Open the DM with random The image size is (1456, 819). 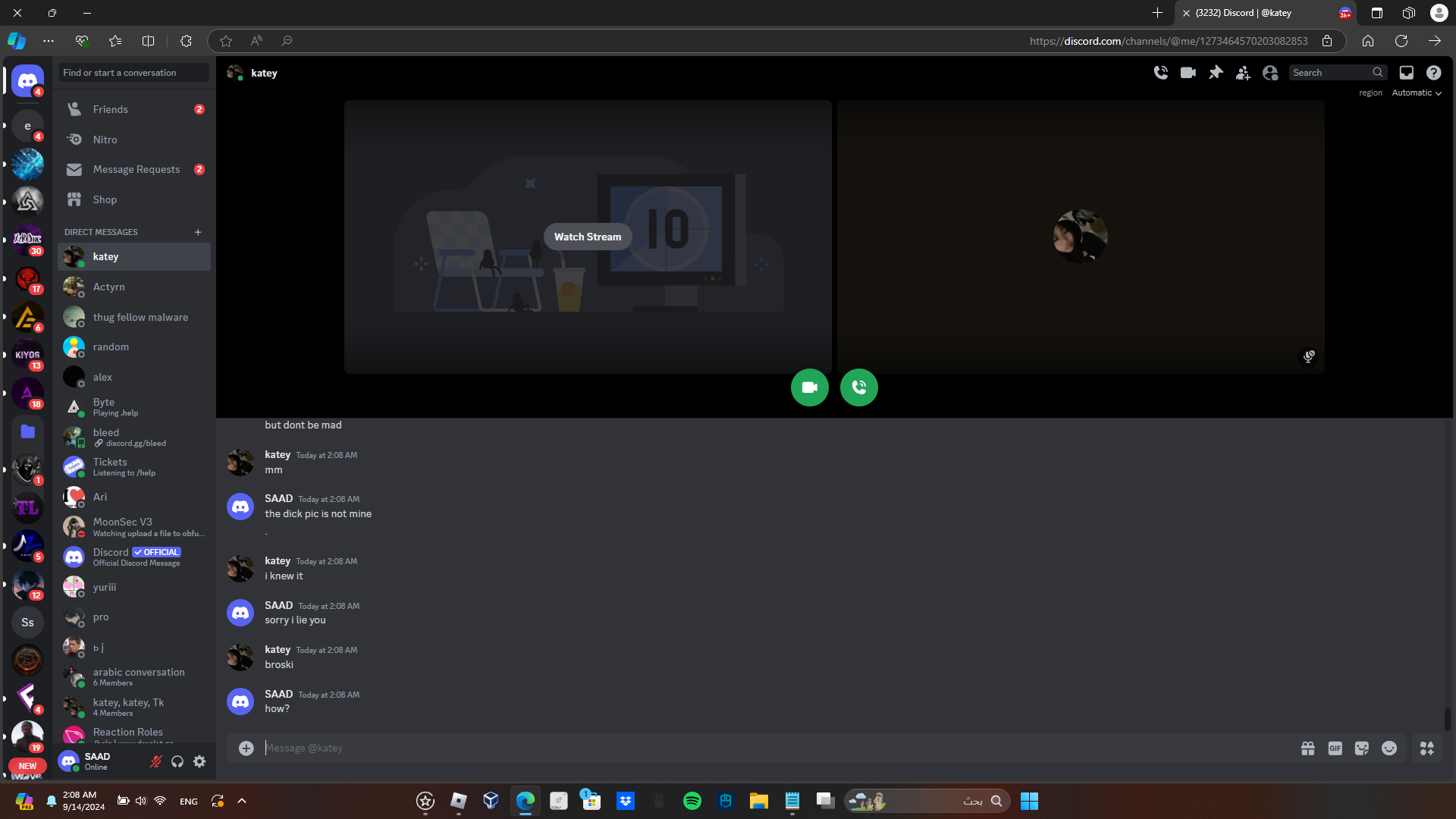(134, 347)
